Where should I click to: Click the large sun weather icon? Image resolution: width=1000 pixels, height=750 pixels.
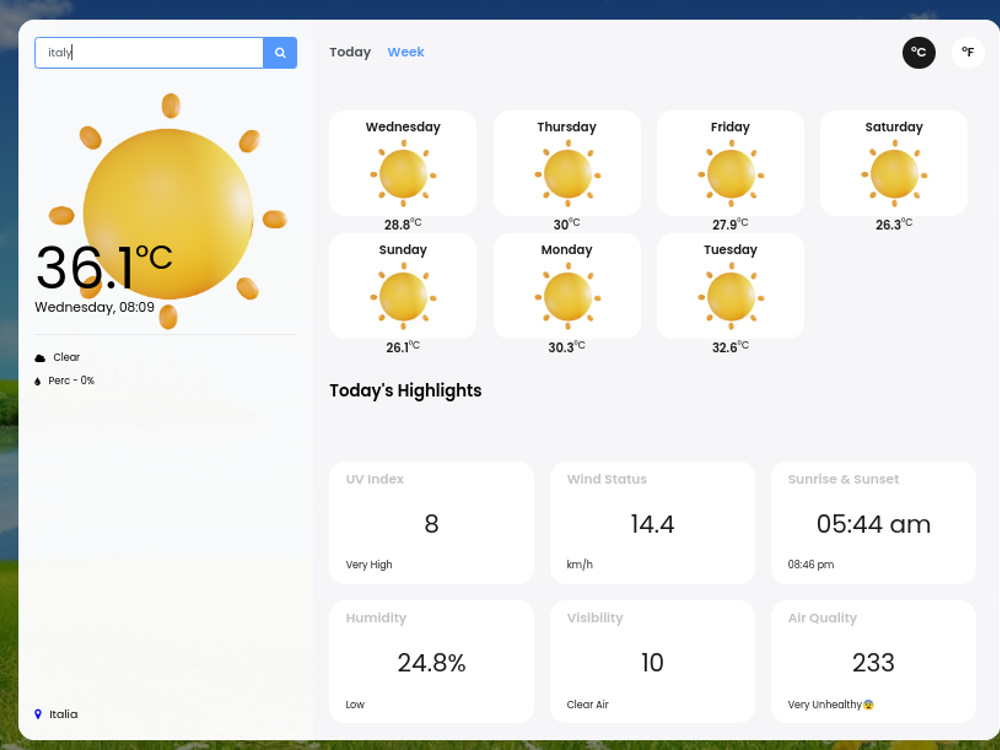pyautogui.click(x=168, y=212)
